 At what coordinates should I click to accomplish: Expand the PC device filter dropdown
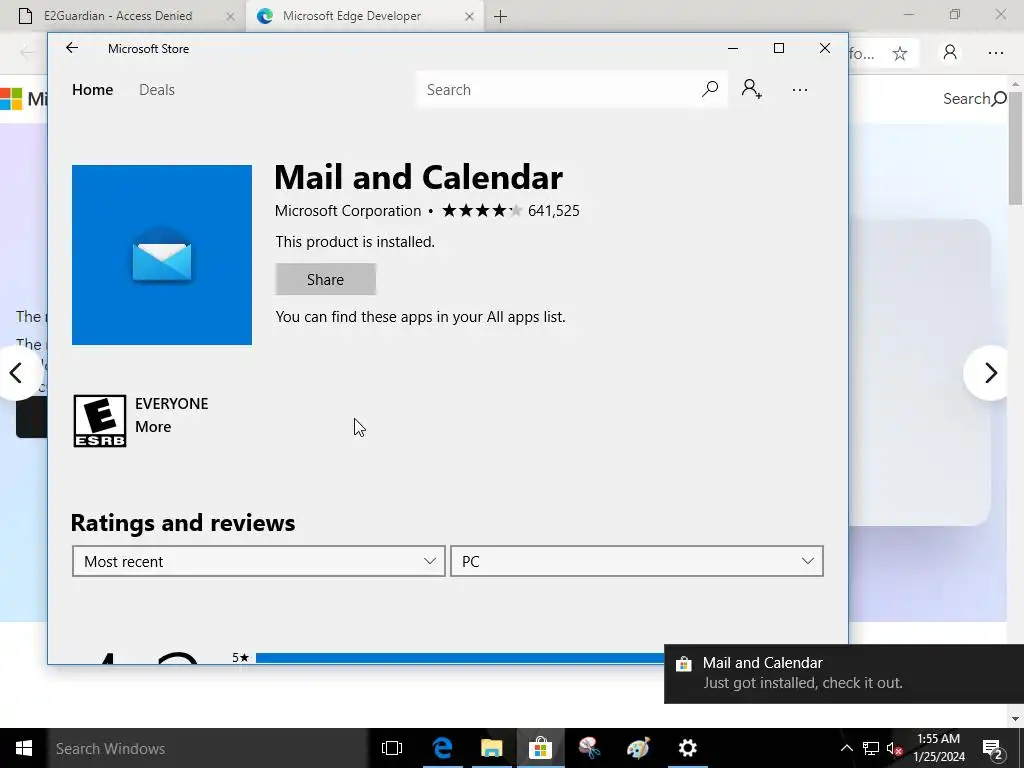pyautogui.click(x=637, y=561)
